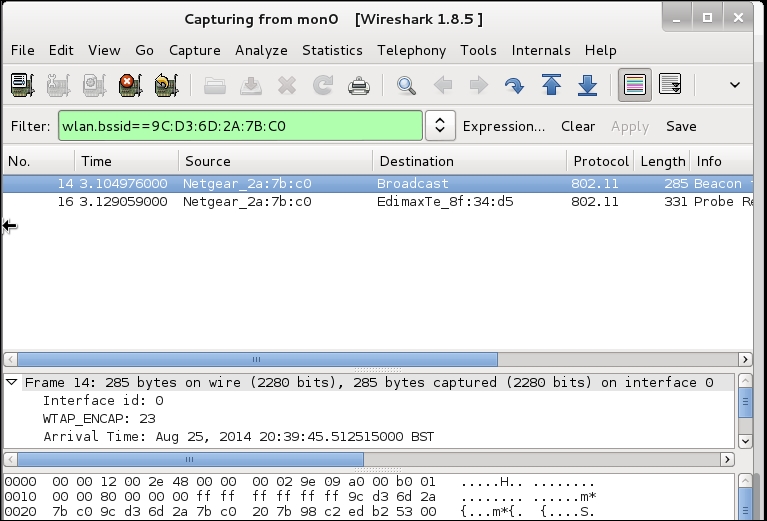Click the reload capture file icon

(x=323, y=86)
